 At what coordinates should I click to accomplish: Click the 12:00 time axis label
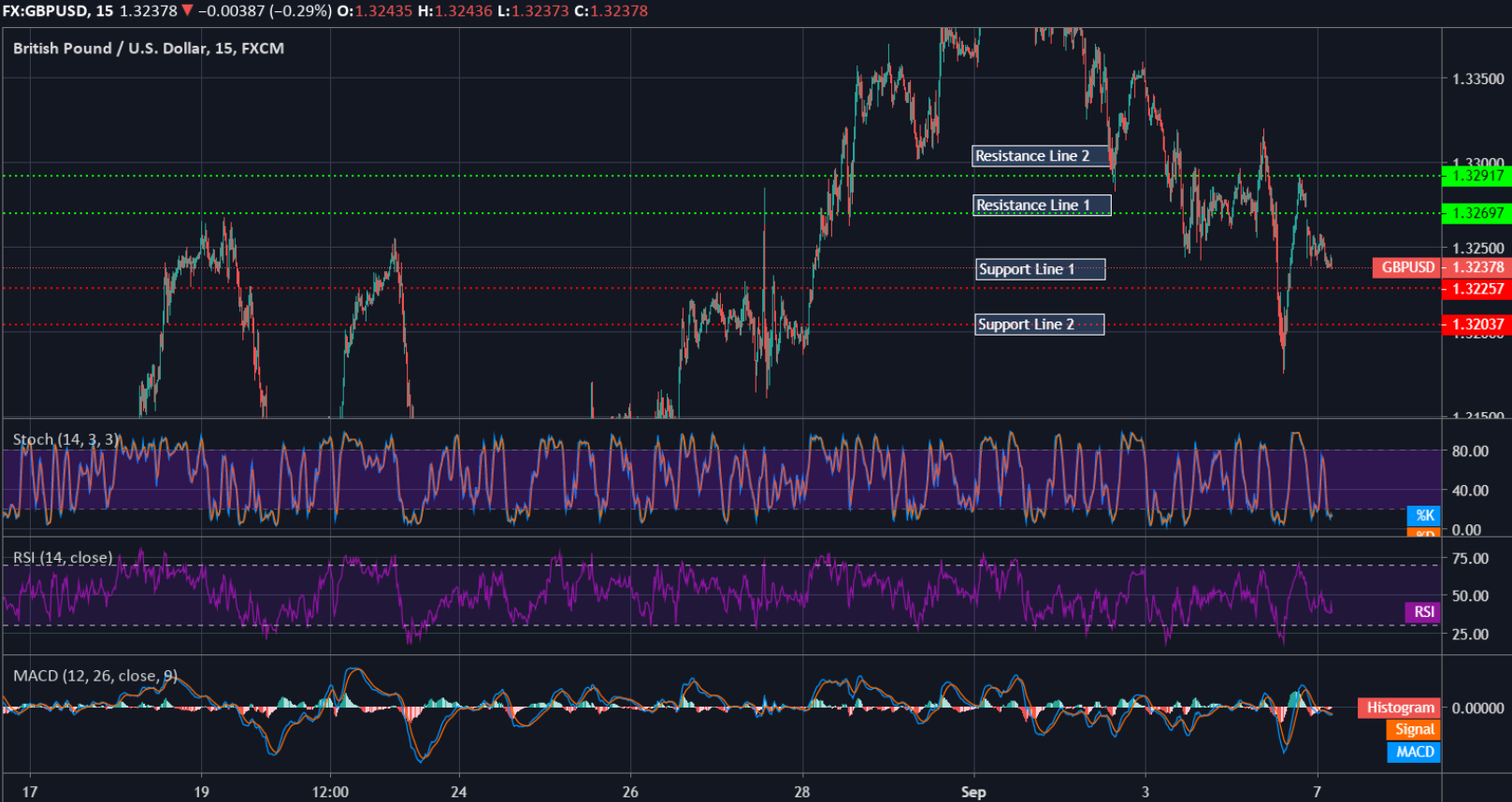[x=330, y=793]
